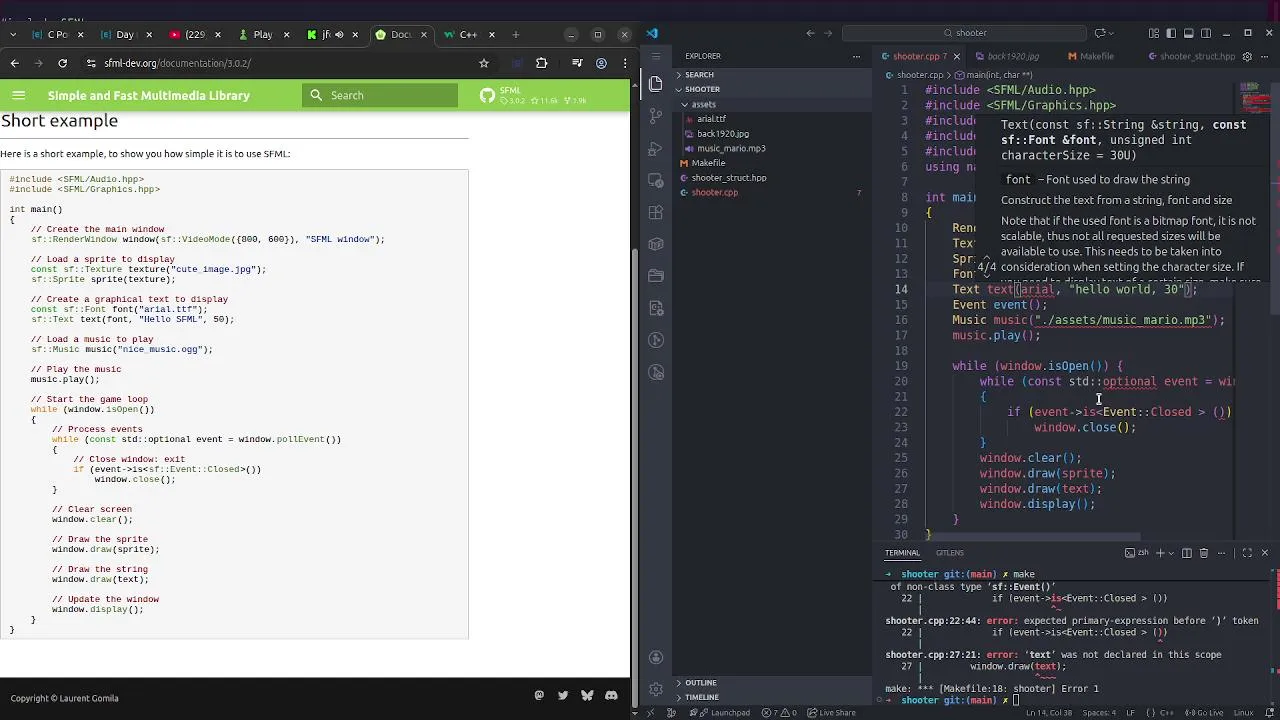1280x720 pixels.
Task: Click VS Code command center shooter search box
Action: 964,33
